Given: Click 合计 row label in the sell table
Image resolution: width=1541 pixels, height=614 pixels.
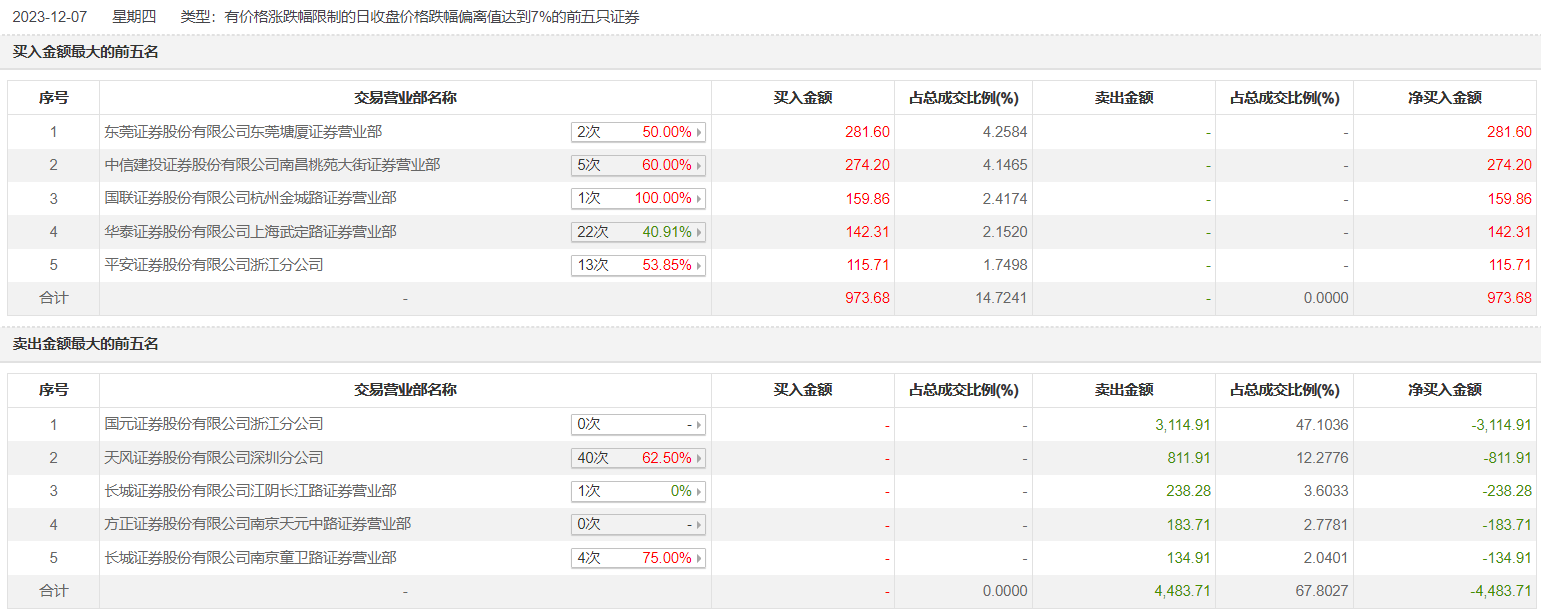Looking at the screenshot, I should pos(54,591).
